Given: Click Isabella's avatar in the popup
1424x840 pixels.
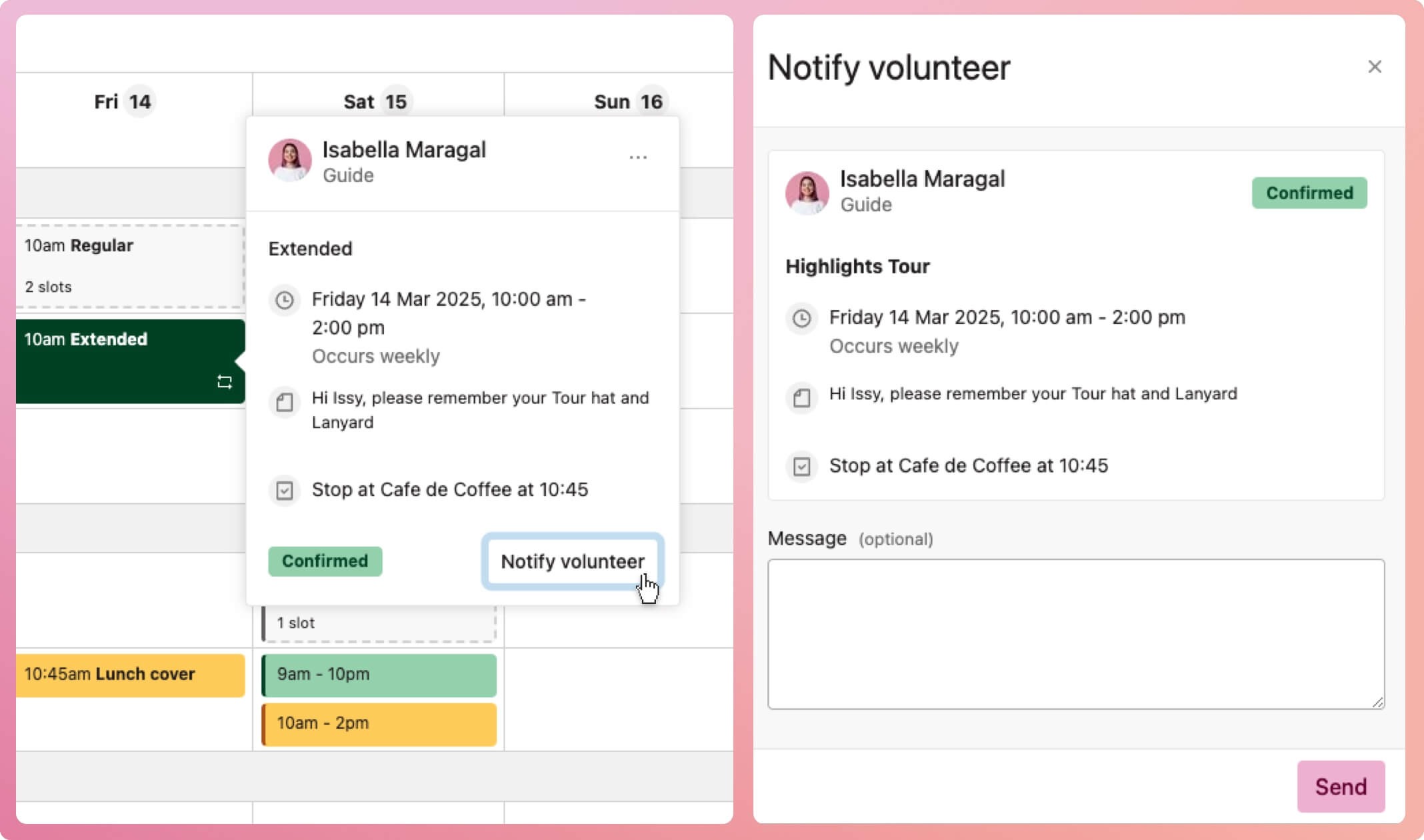Looking at the screenshot, I should tap(290, 161).
